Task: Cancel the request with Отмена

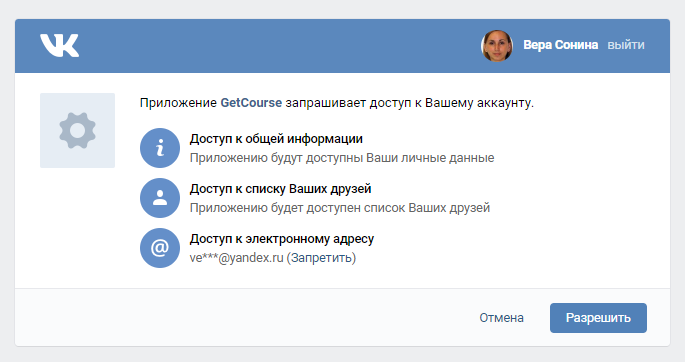Action: [x=502, y=317]
